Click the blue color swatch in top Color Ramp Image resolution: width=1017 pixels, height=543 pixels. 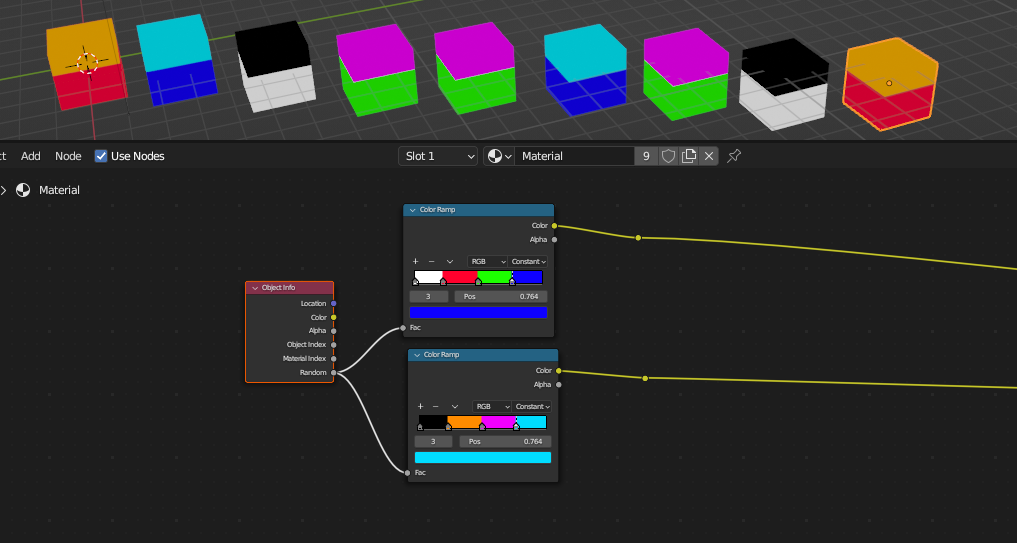pyautogui.click(x=478, y=312)
